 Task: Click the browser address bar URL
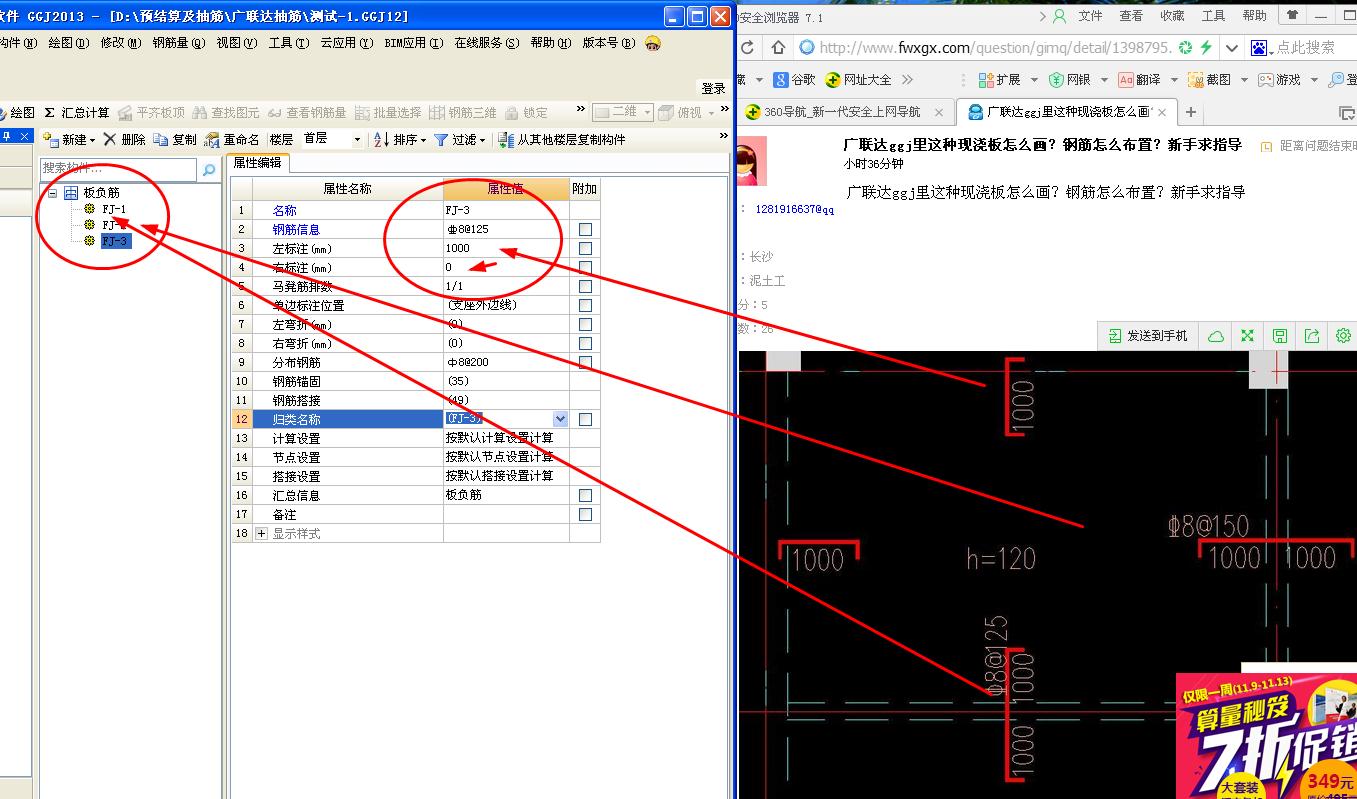click(x=995, y=47)
